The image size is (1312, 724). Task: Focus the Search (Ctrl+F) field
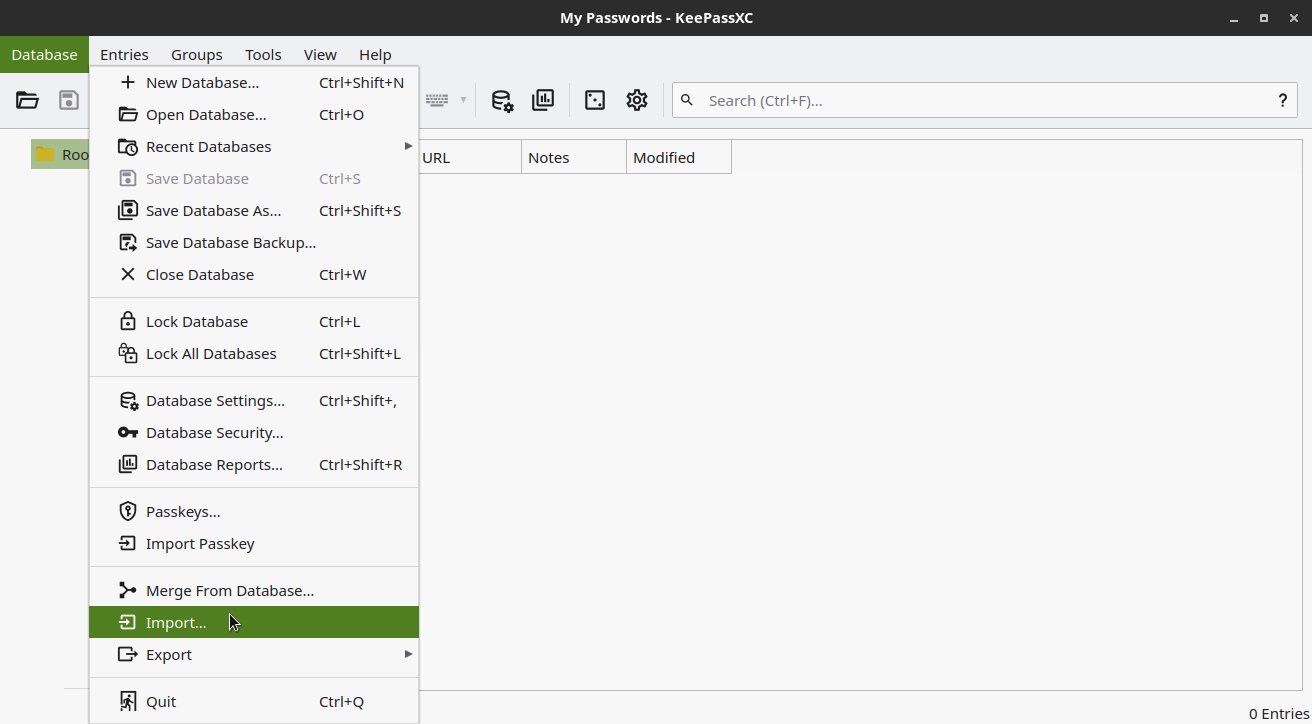click(985, 100)
